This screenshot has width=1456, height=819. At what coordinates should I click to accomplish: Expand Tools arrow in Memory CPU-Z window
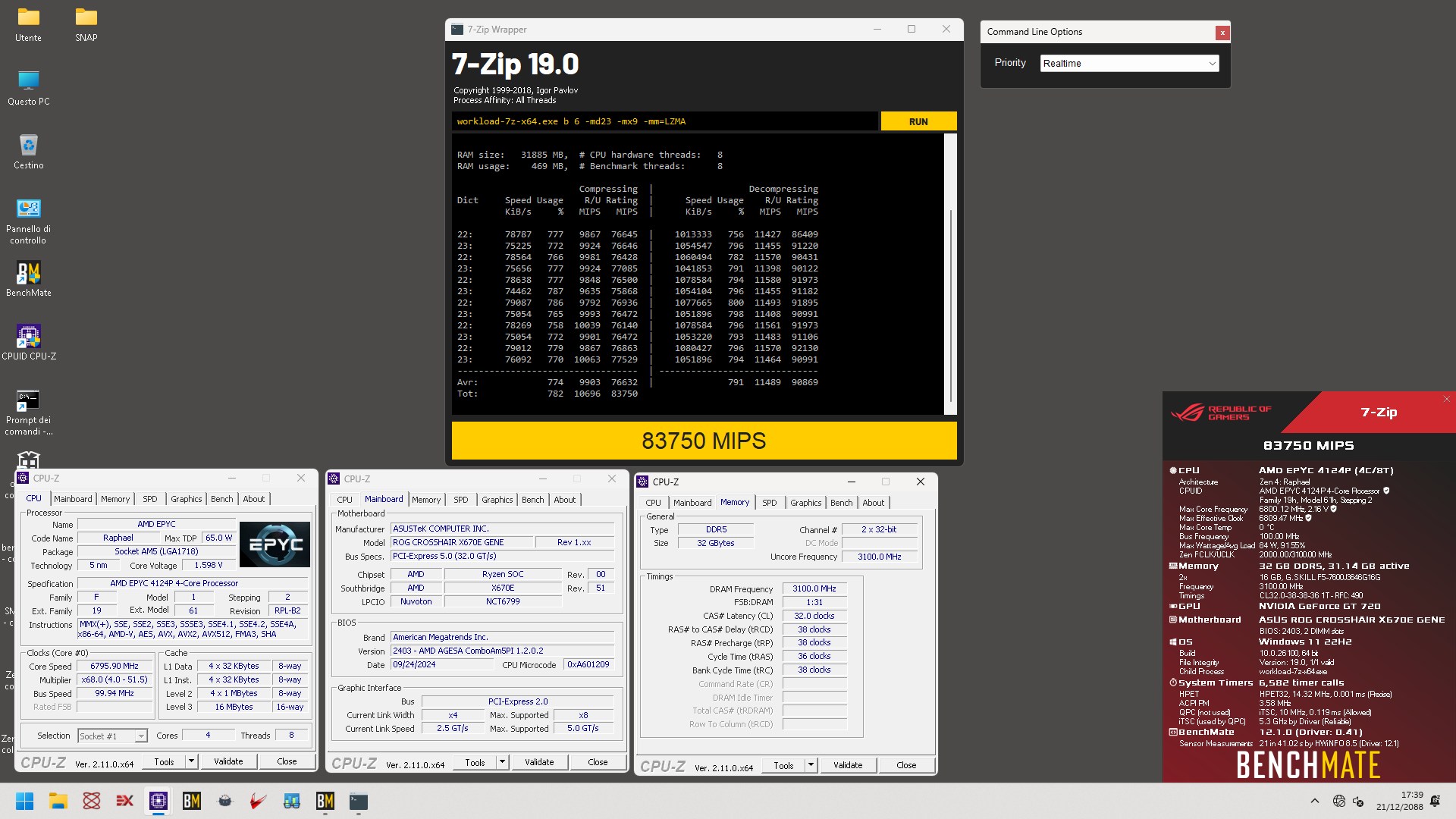pyautogui.click(x=811, y=765)
